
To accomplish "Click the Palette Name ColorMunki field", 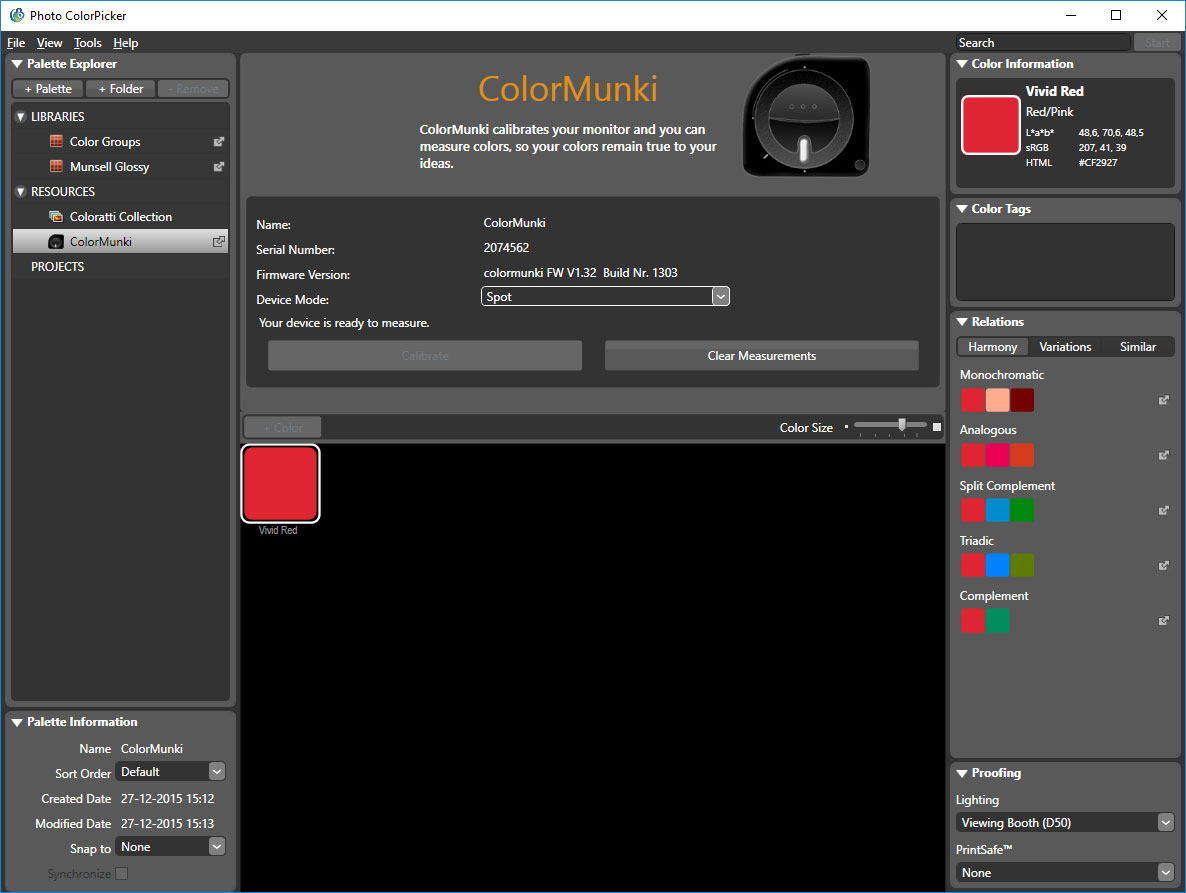I will [x=152, y=749].
